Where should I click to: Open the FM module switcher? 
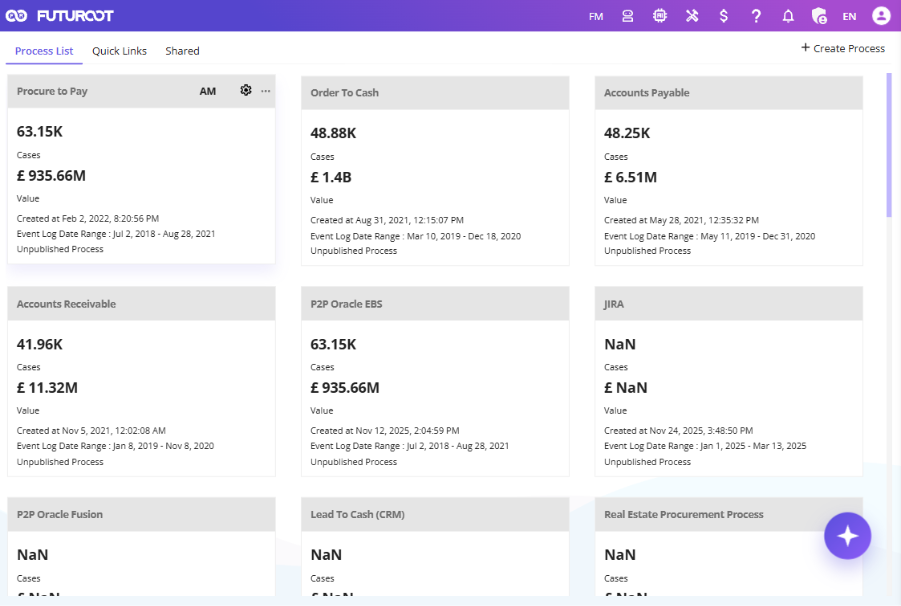click(596, 17)
